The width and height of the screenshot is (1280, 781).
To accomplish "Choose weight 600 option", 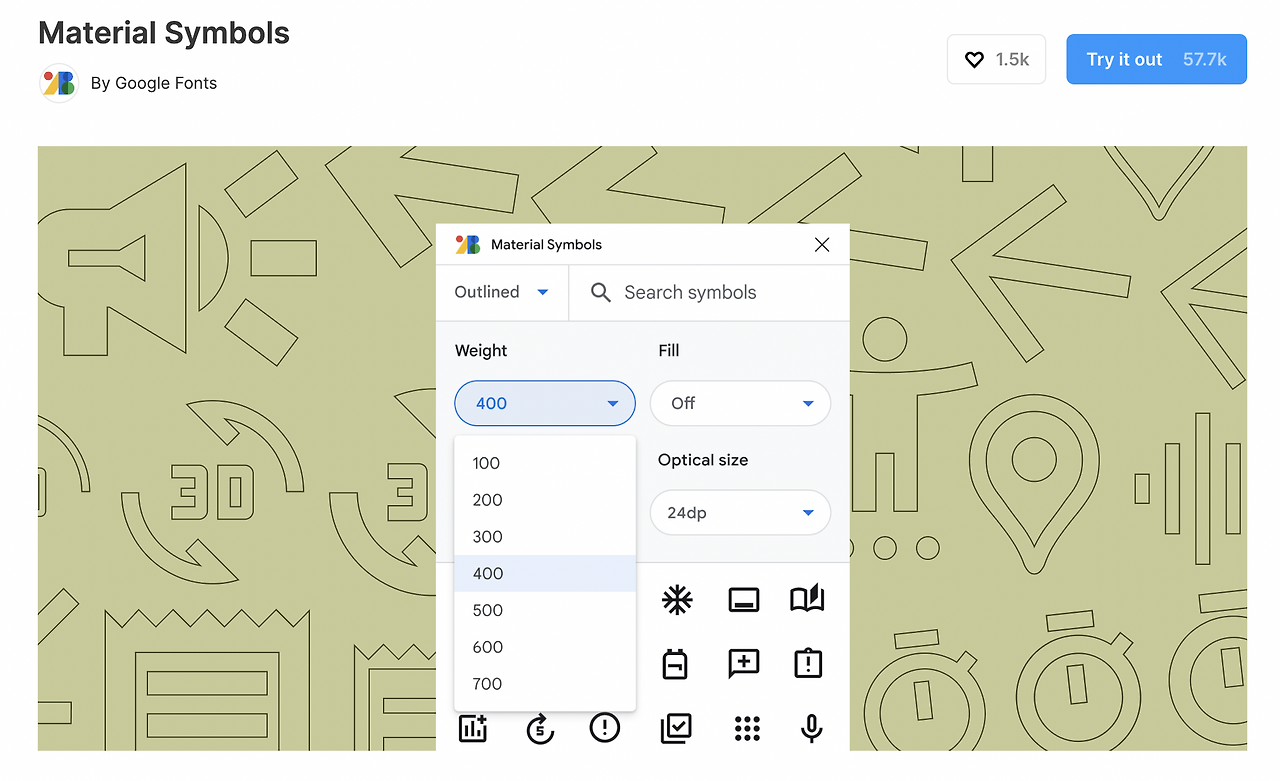I will [x=545, y=647].
